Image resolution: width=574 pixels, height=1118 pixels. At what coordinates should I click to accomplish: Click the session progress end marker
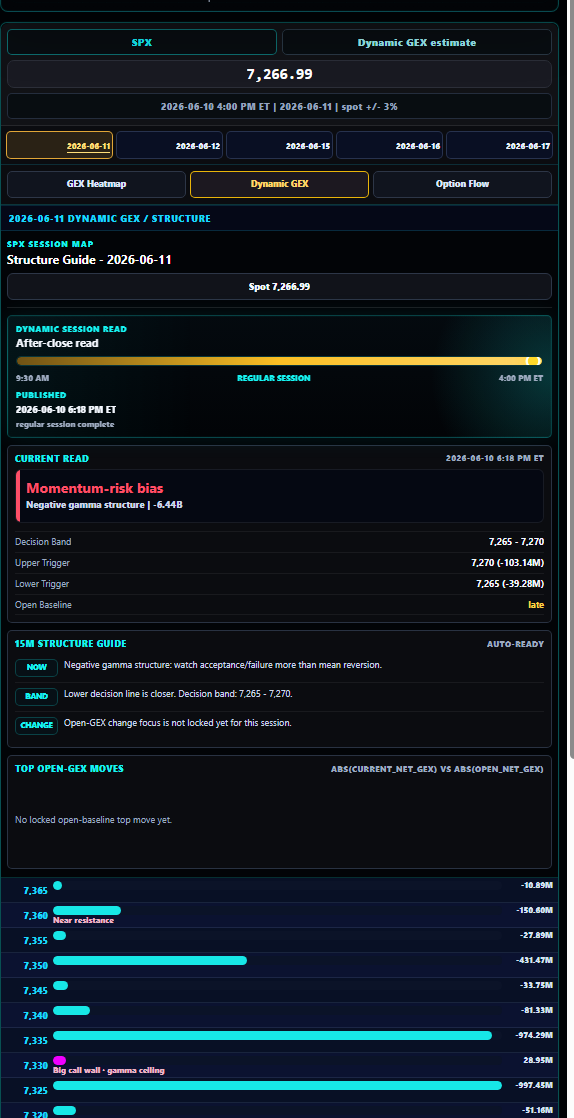533,361
